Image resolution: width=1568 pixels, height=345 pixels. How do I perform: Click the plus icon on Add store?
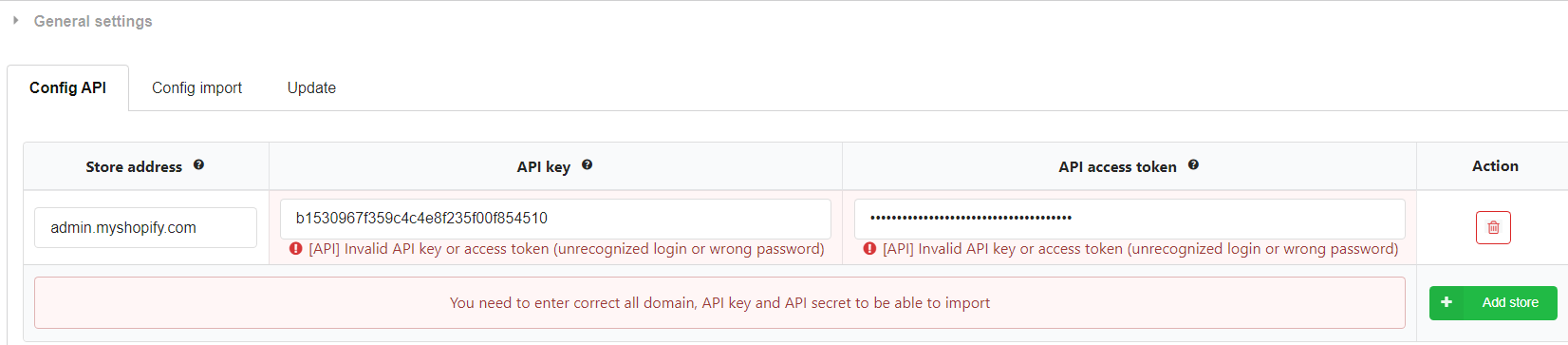tap(1447, 302)
